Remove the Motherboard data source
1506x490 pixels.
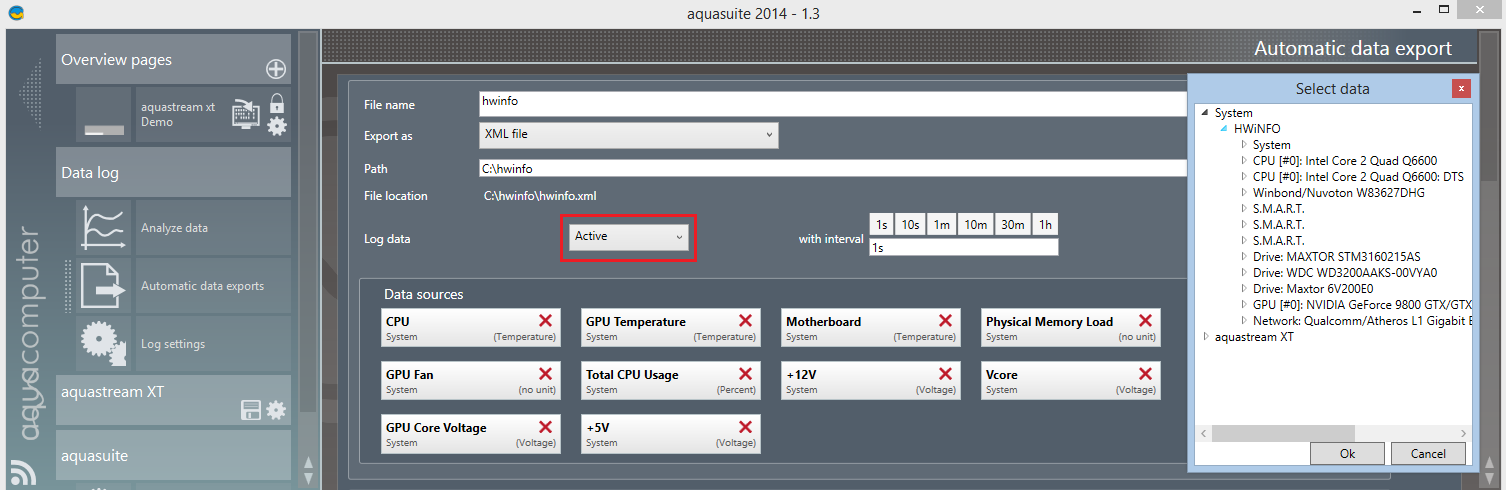[x=946, y=320]
